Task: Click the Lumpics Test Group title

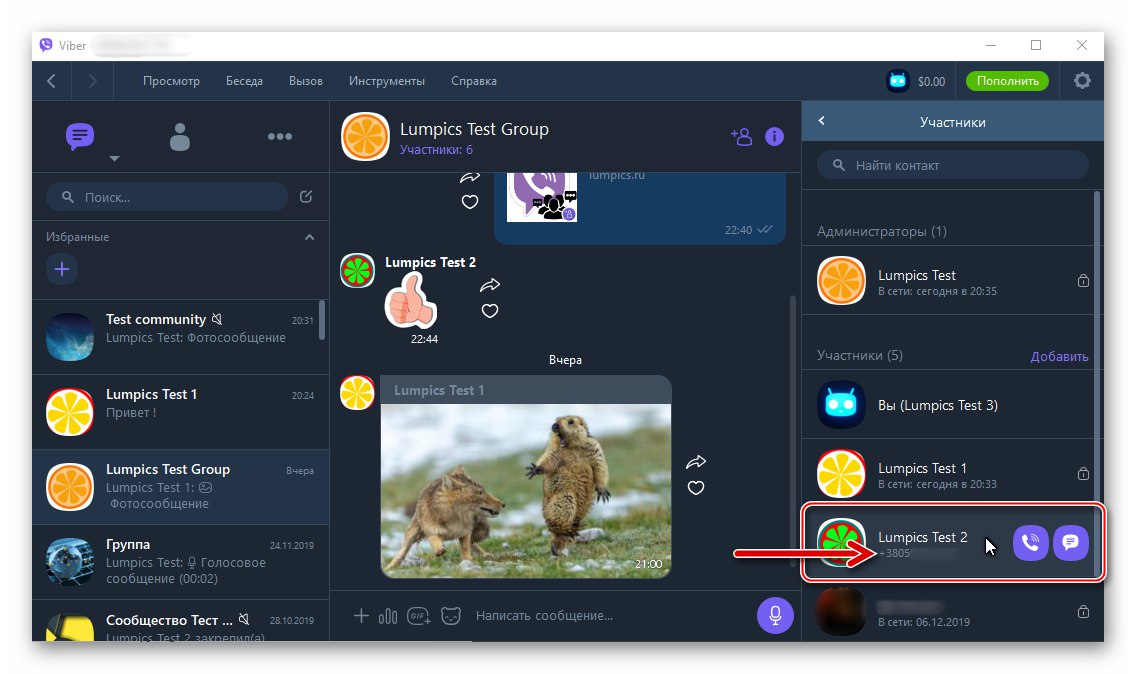Action: [x=475, y=129]
